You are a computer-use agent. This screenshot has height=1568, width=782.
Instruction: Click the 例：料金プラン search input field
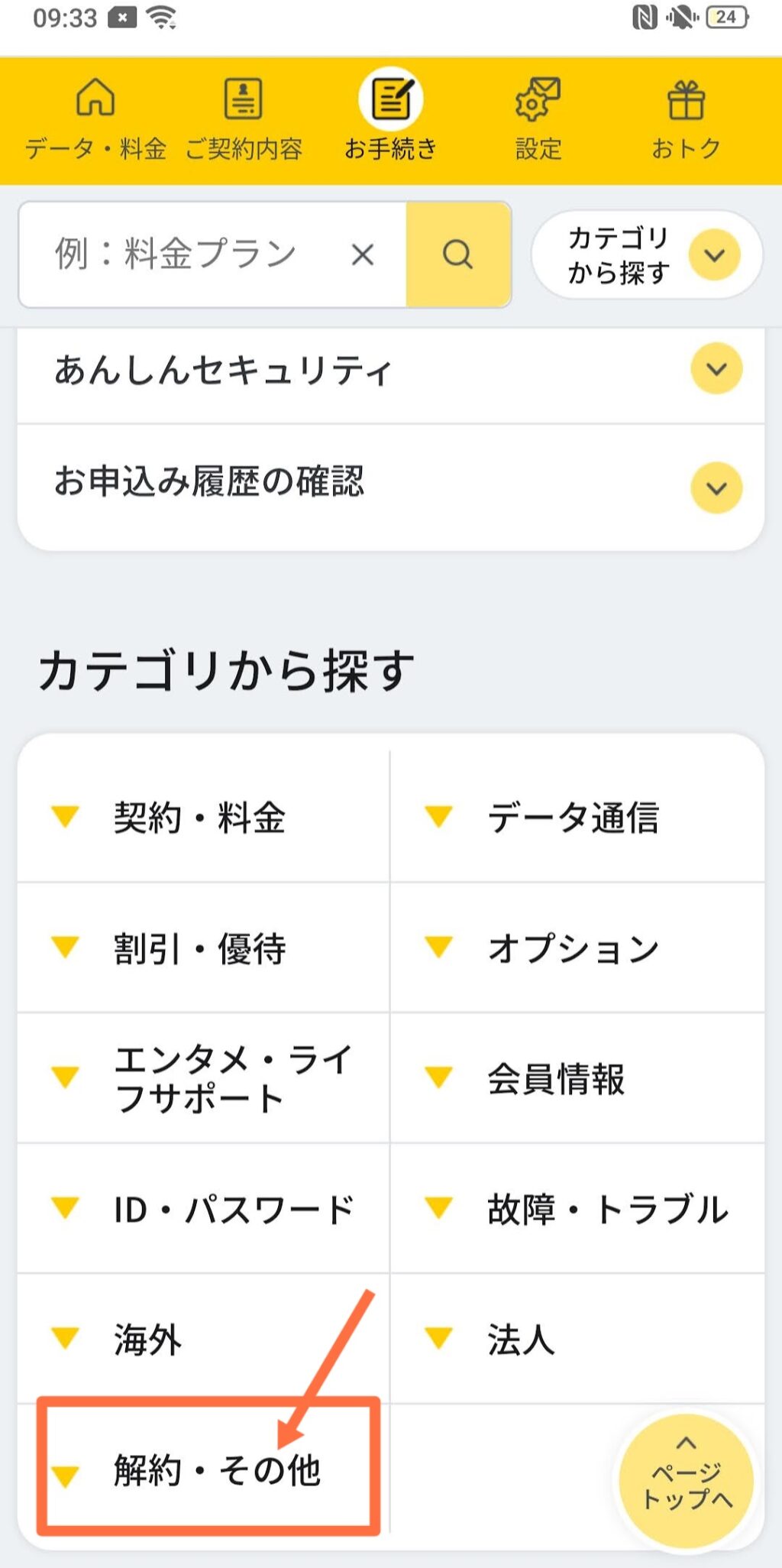[183, 254]
